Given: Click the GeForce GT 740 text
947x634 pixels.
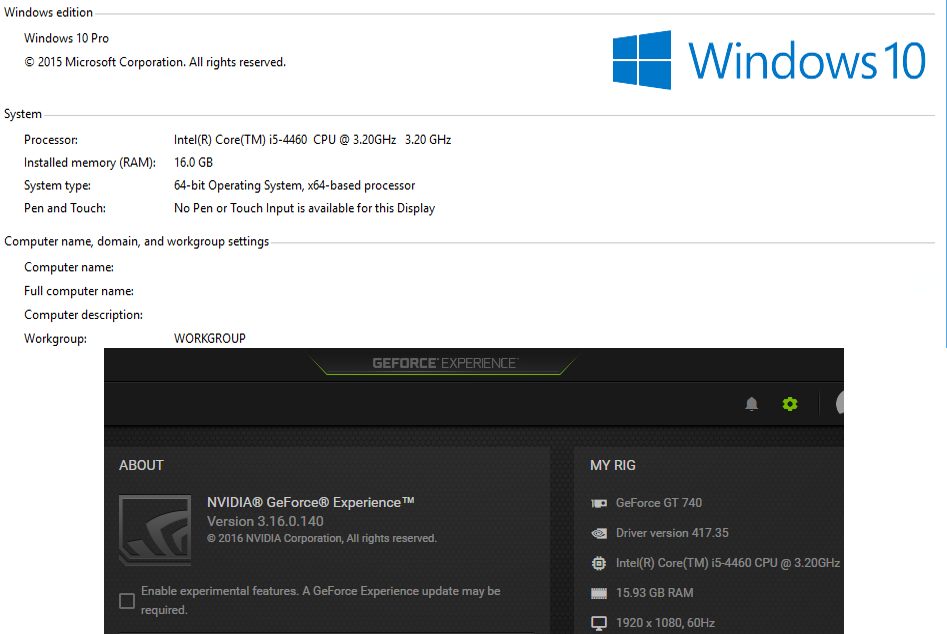Looking at the screenshot, I should [659, 503].
